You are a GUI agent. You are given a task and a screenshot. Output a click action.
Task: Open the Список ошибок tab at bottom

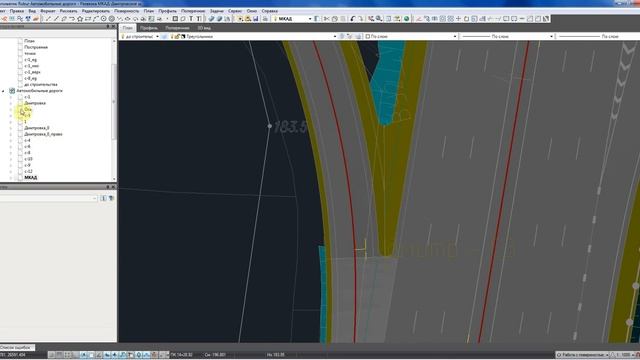pyautogui.click(x=16, y=347)
